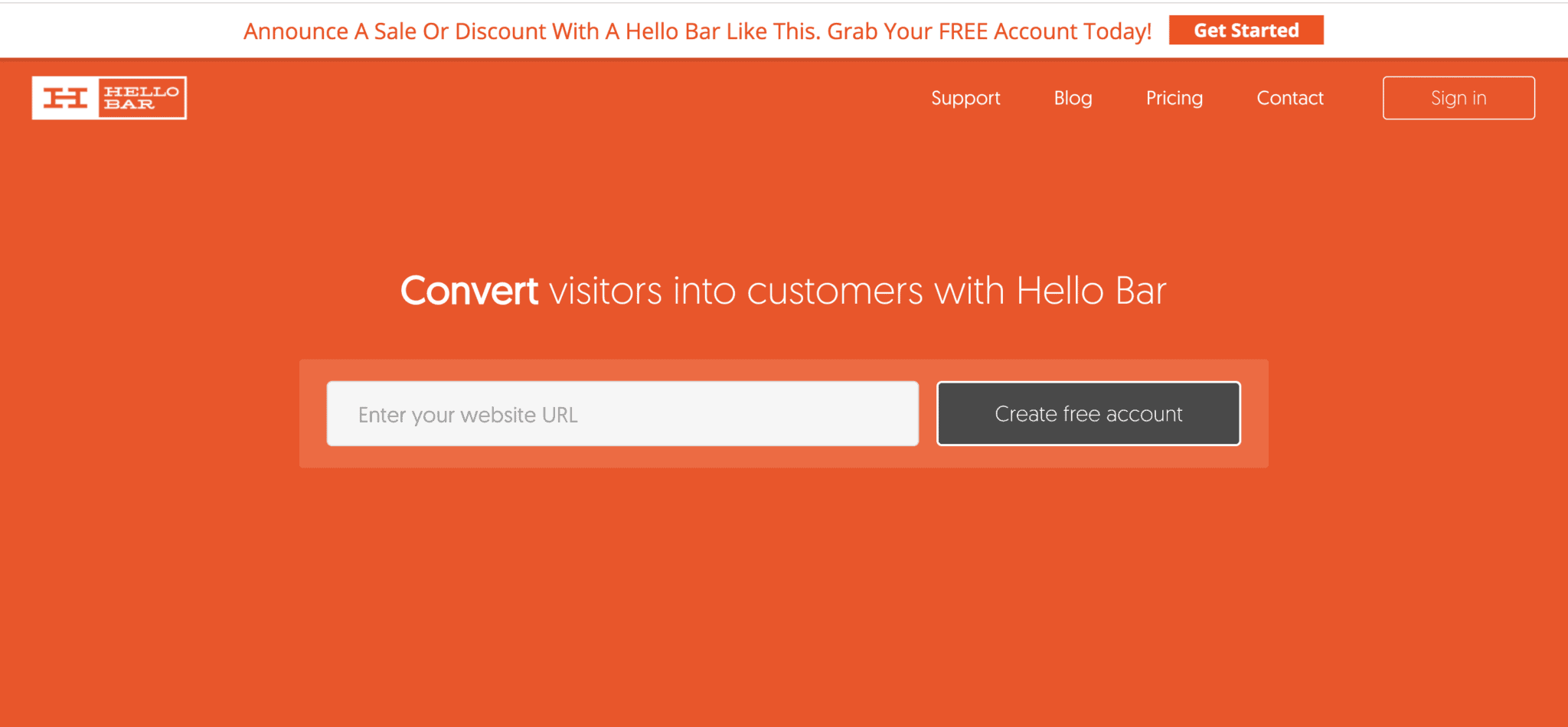1568x727 pixels.
Task: Click "Account Today!" in the announcement bar
Action: 1073,31
